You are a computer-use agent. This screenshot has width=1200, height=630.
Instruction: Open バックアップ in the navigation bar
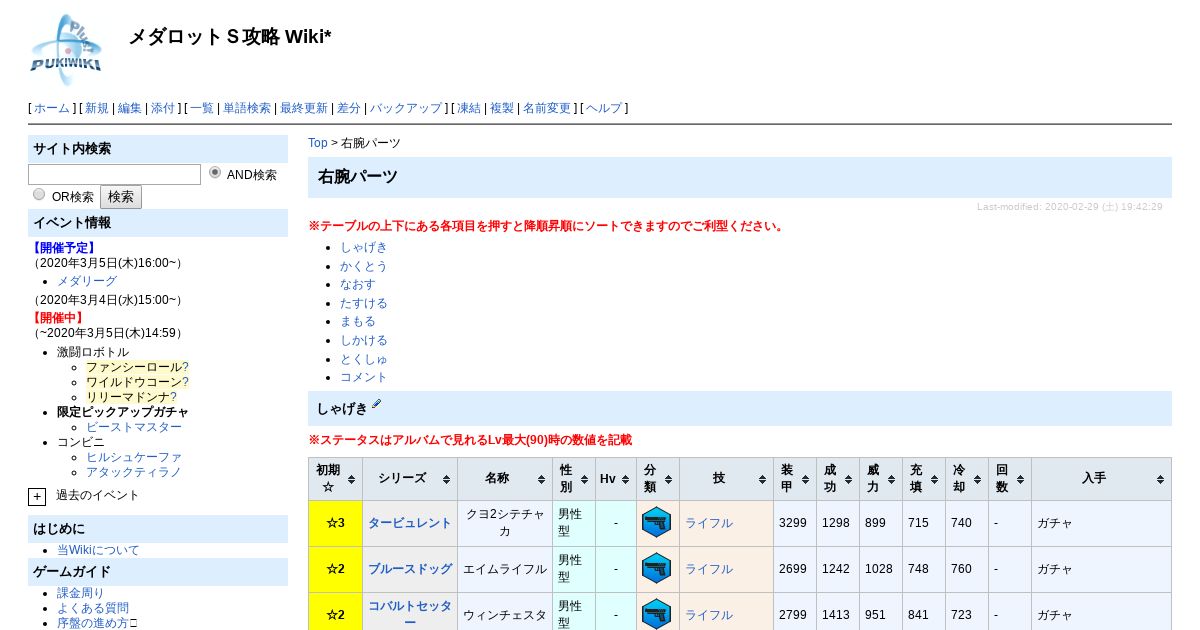coord(406,108)
